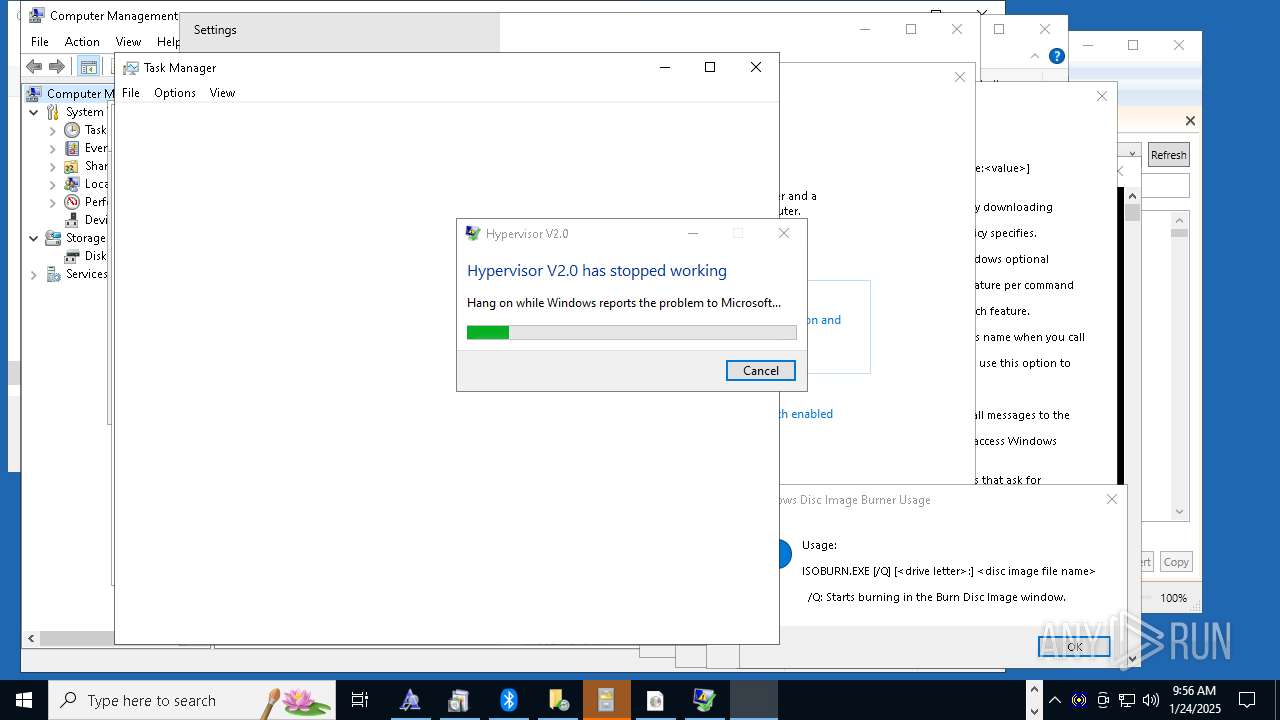Viewport: 1280px width, 720px height.
Task: Select the Task Scheduler clock icon
Action: 72,130
